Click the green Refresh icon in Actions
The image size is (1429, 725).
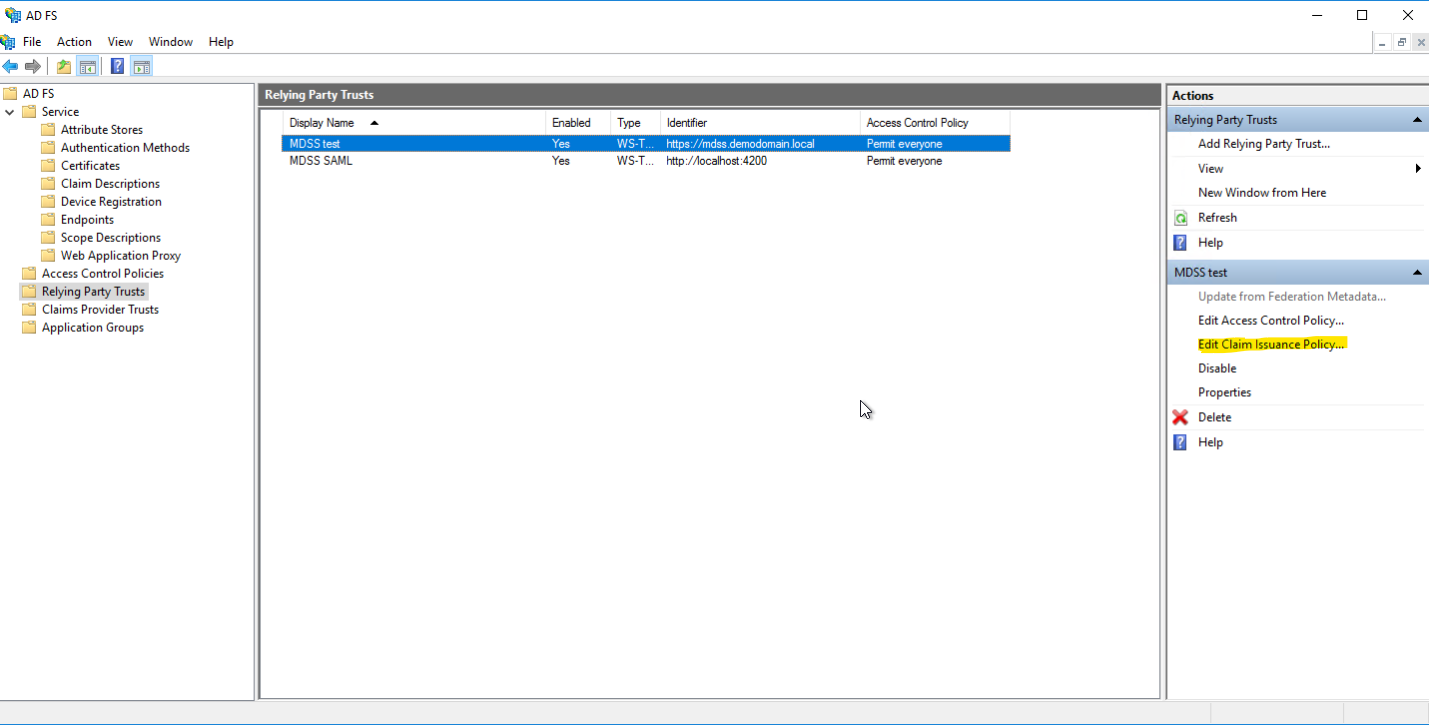pos(1180,218)
